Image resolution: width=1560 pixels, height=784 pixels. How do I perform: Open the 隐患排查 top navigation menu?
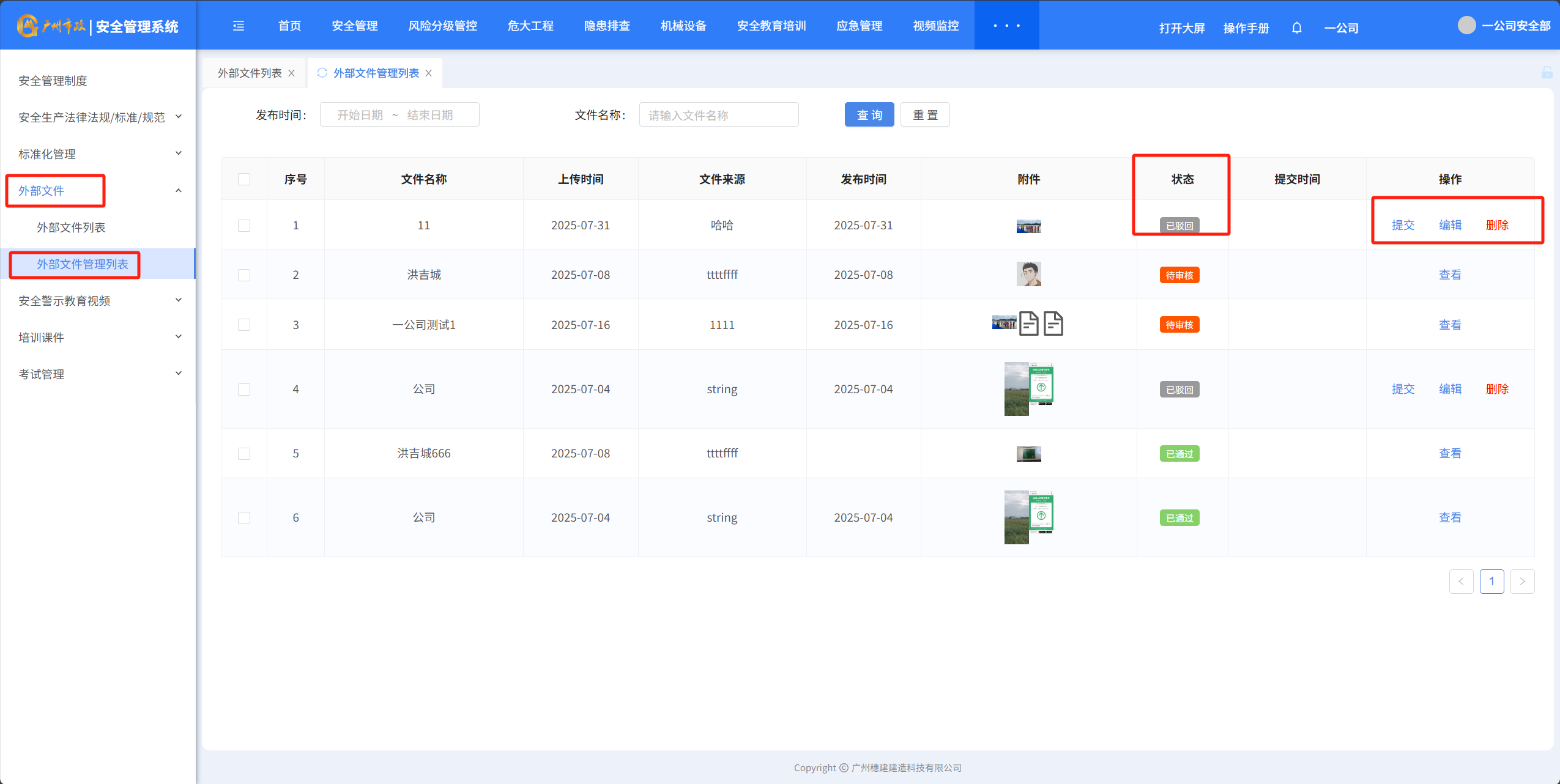[606, 26]
